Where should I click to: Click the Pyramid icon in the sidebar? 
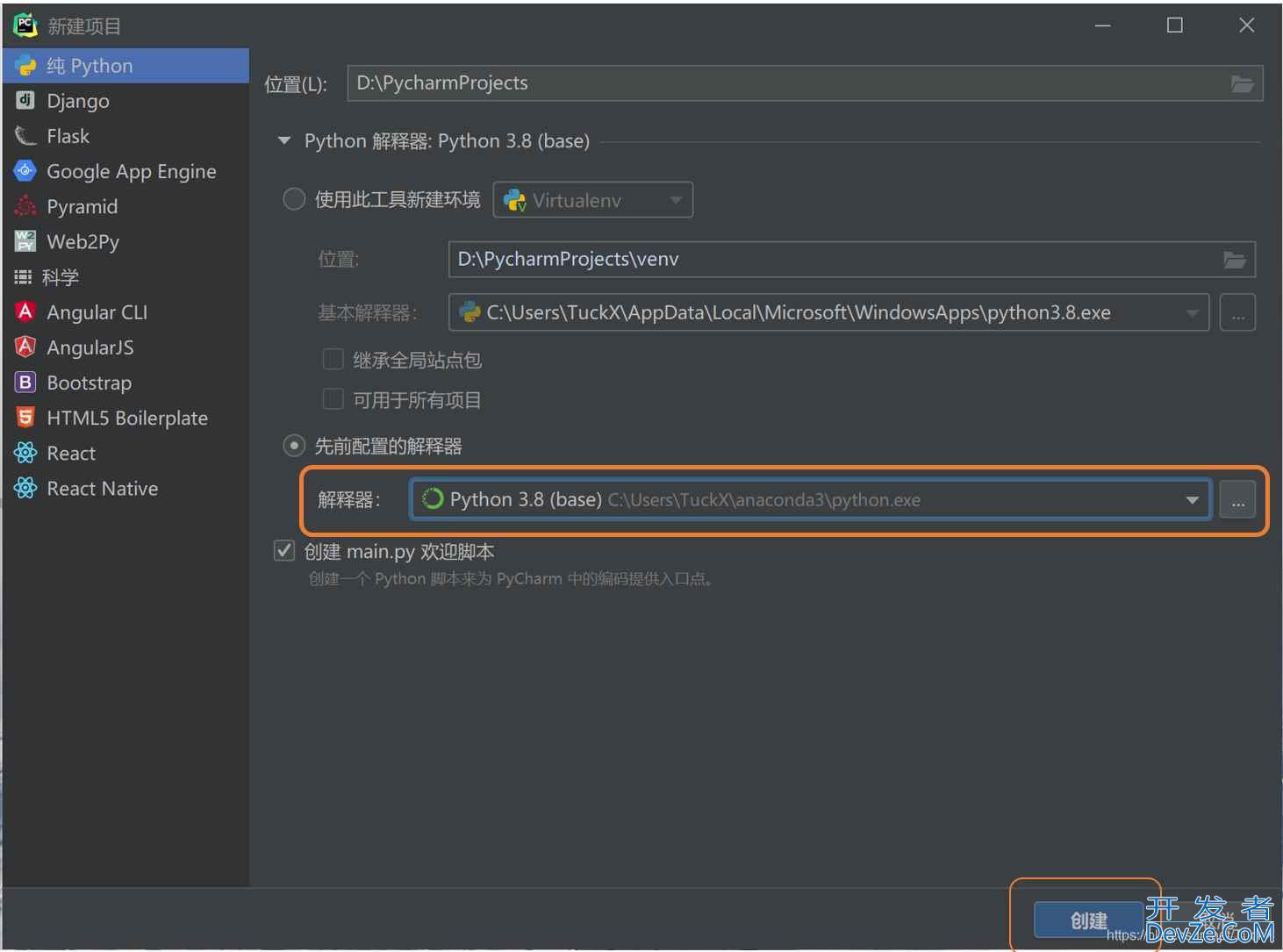25,206
